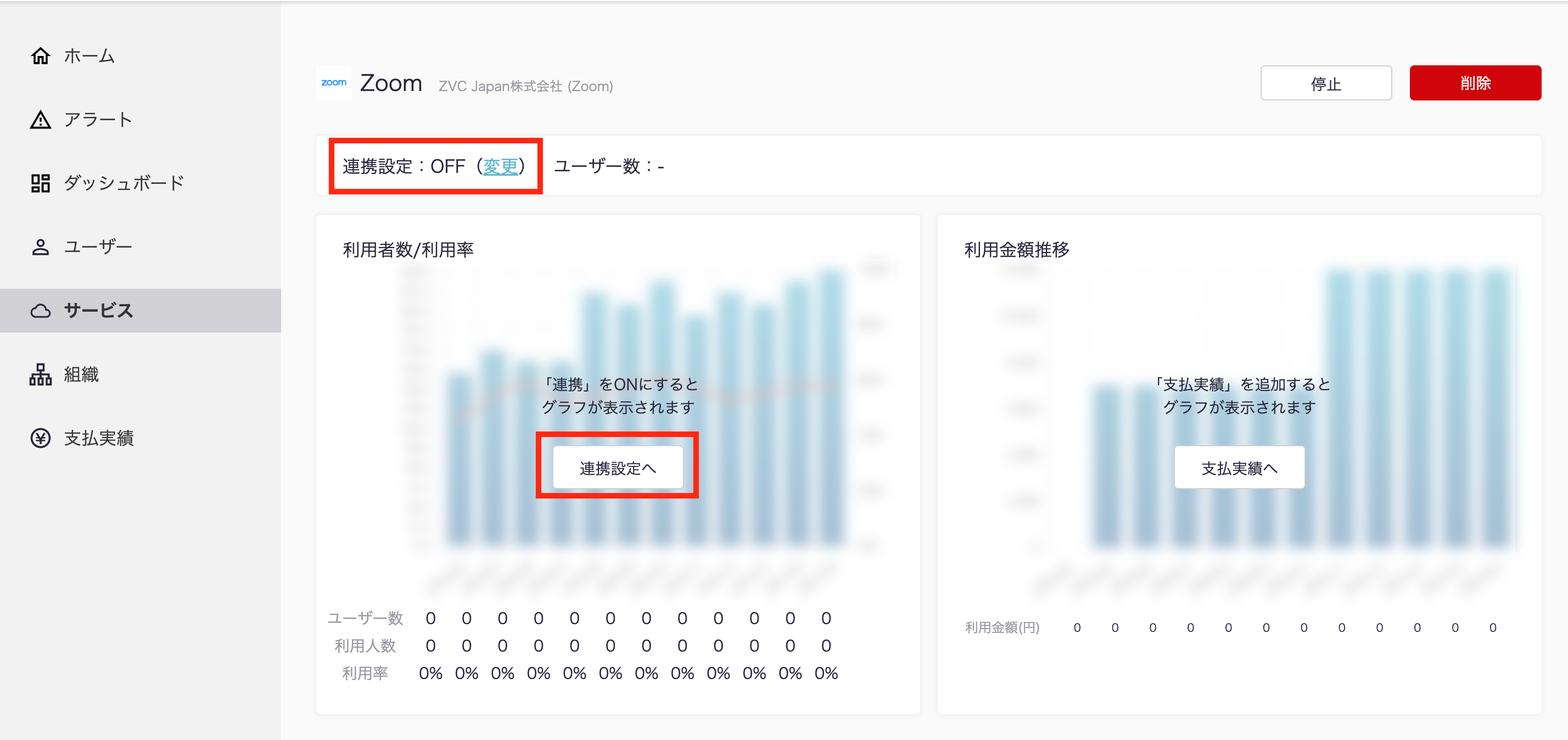Click the alert warning triangle icon

click(x=40, y=120)
